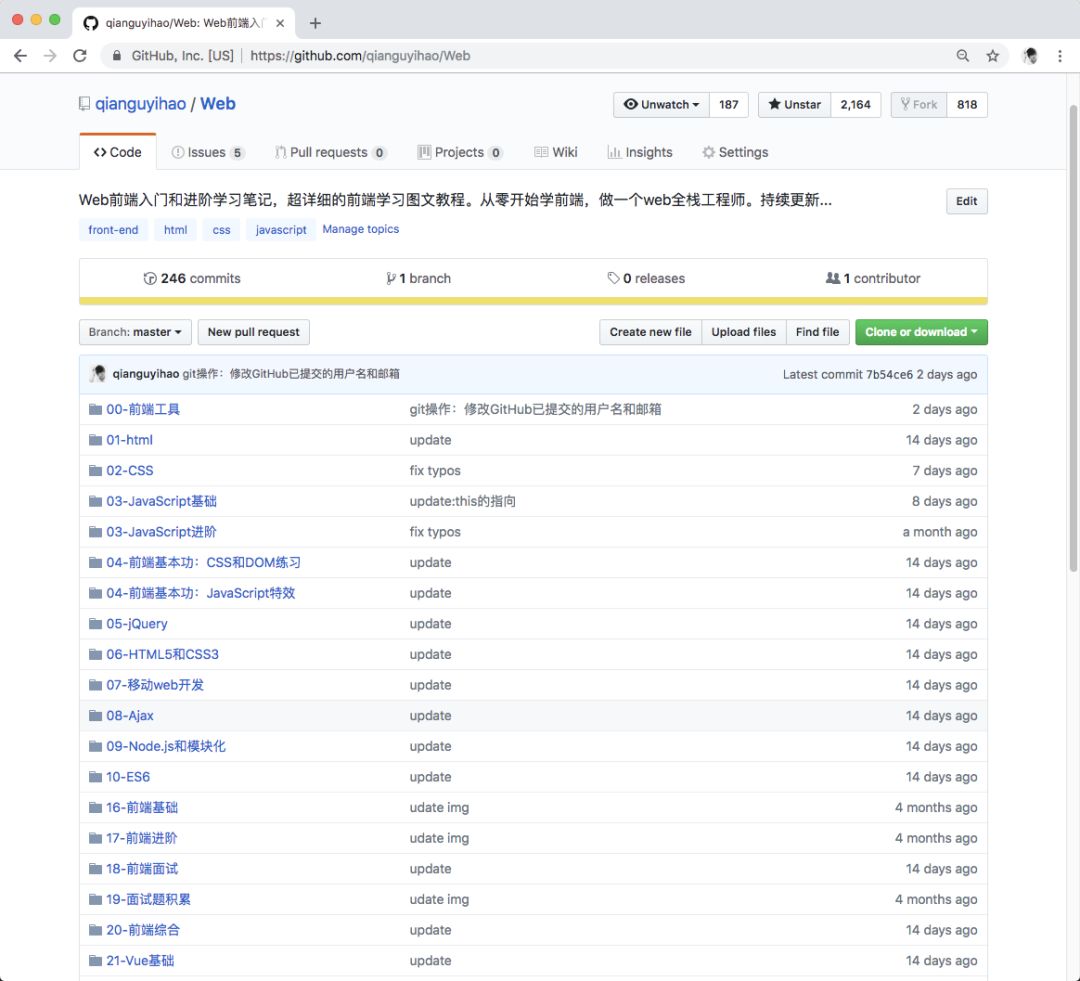This screenshot has height=981, width=1080.
Task: Bookmark the page with the star icon
Action: tap(992, 56)
